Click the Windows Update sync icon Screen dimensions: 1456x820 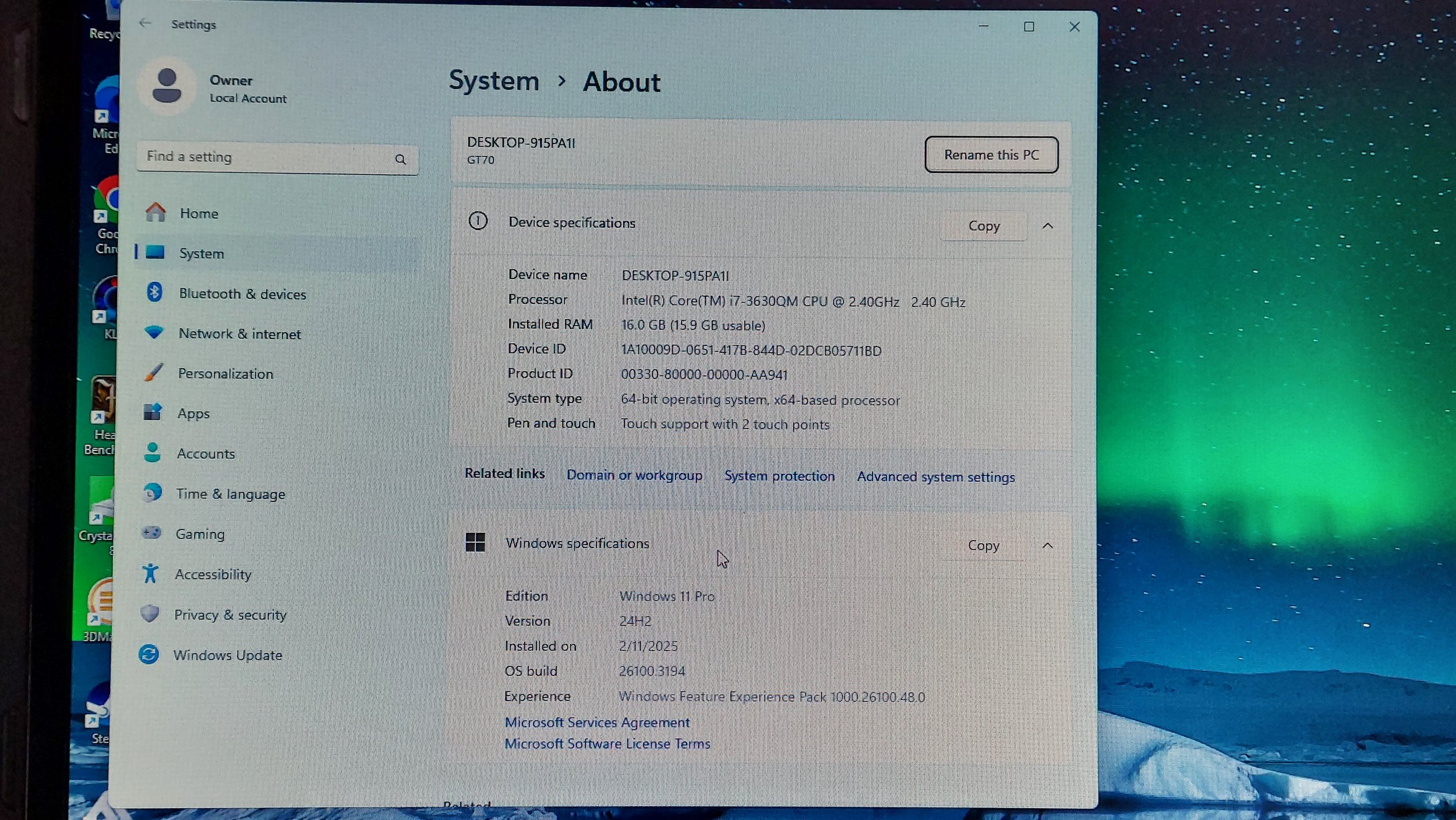pyautogui.click(x=149, y=654)
